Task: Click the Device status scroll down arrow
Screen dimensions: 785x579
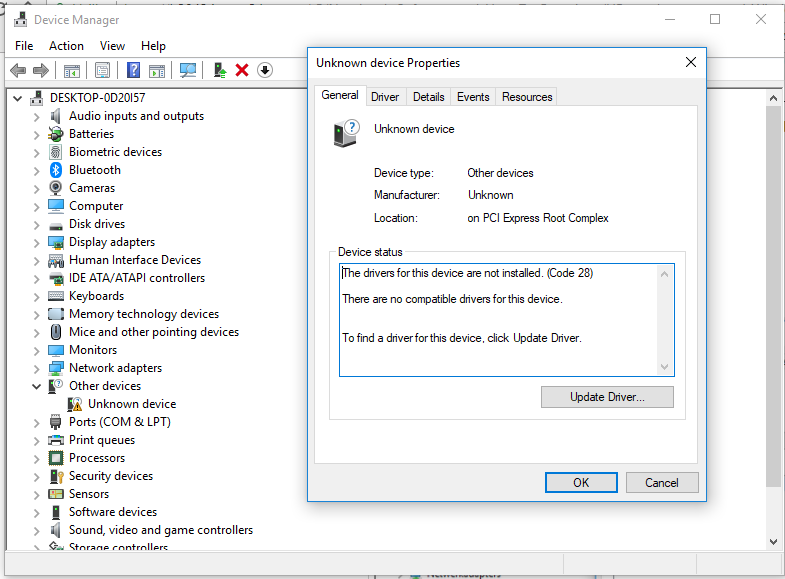Action: pyautogui.click(x=664, y=367)
